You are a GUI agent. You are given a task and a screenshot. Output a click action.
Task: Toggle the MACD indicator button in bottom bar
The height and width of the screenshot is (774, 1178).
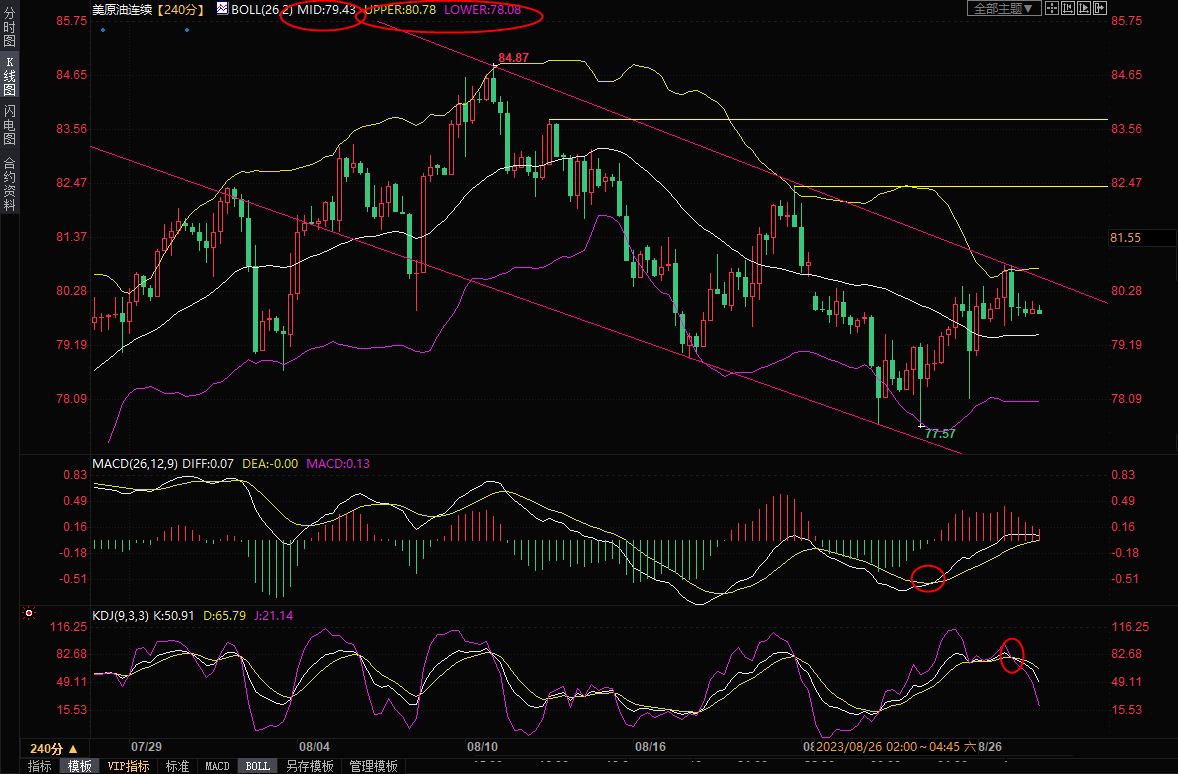click(217, 766)
